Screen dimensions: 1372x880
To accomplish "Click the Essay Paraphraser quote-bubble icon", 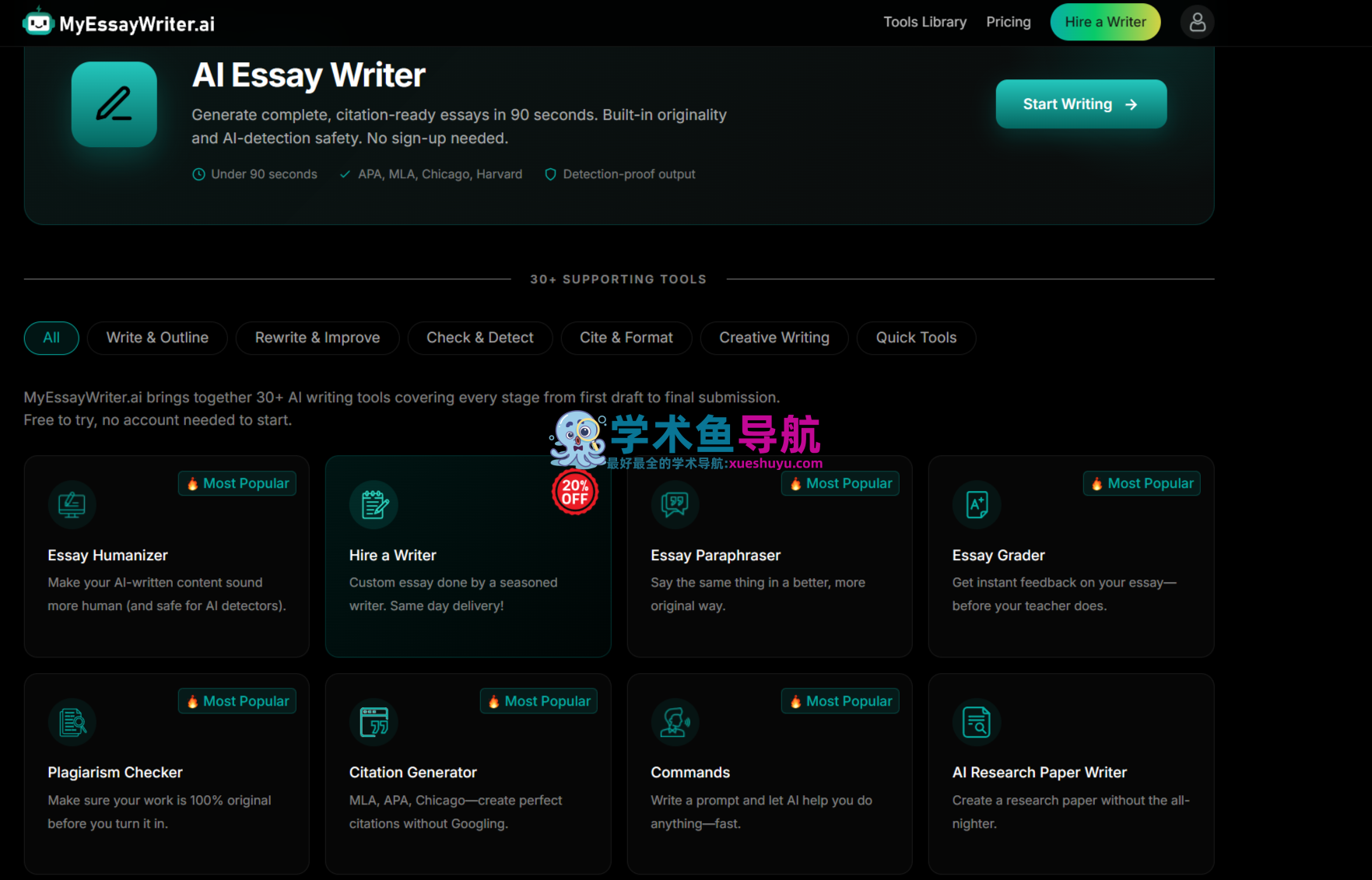I will tap(675, 504).
